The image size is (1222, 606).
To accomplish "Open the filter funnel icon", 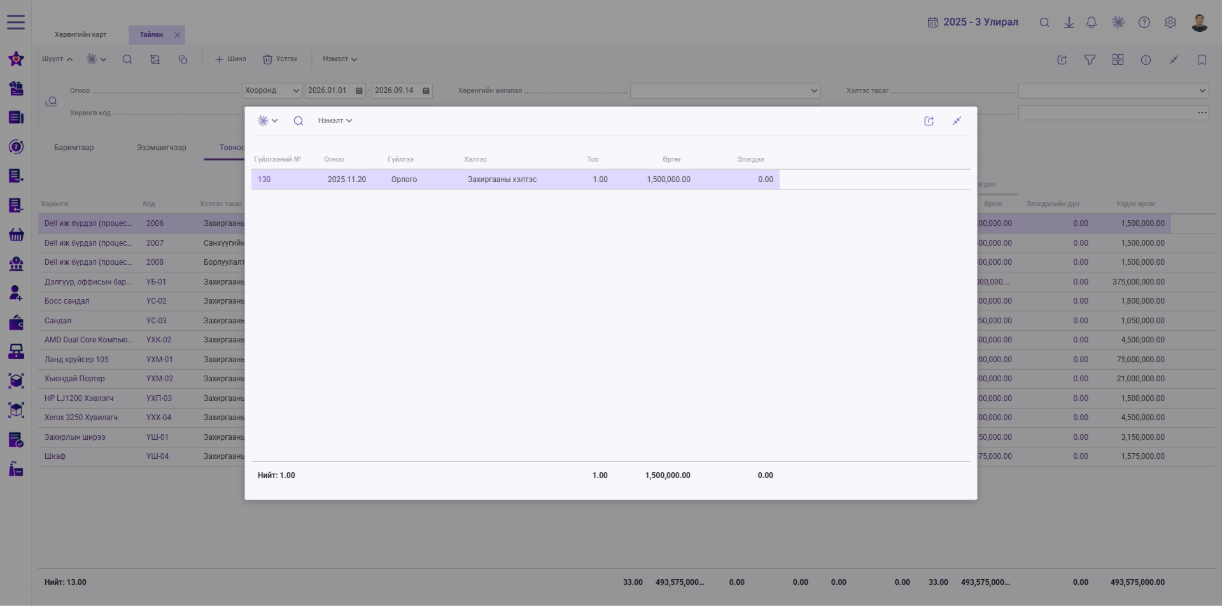I will (x=1090, y=60).
